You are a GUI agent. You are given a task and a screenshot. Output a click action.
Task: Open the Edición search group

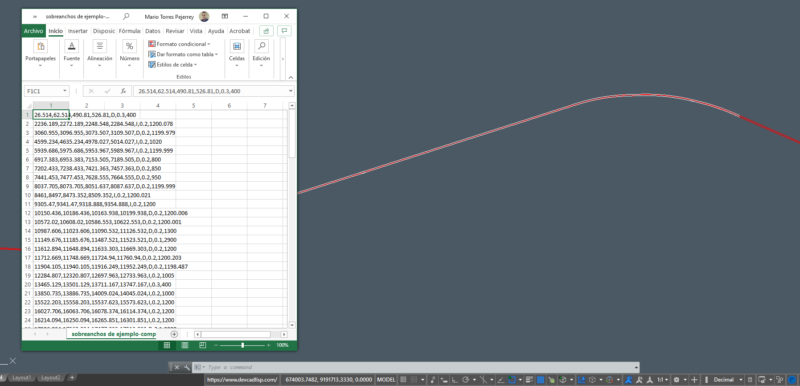point(261,53)
